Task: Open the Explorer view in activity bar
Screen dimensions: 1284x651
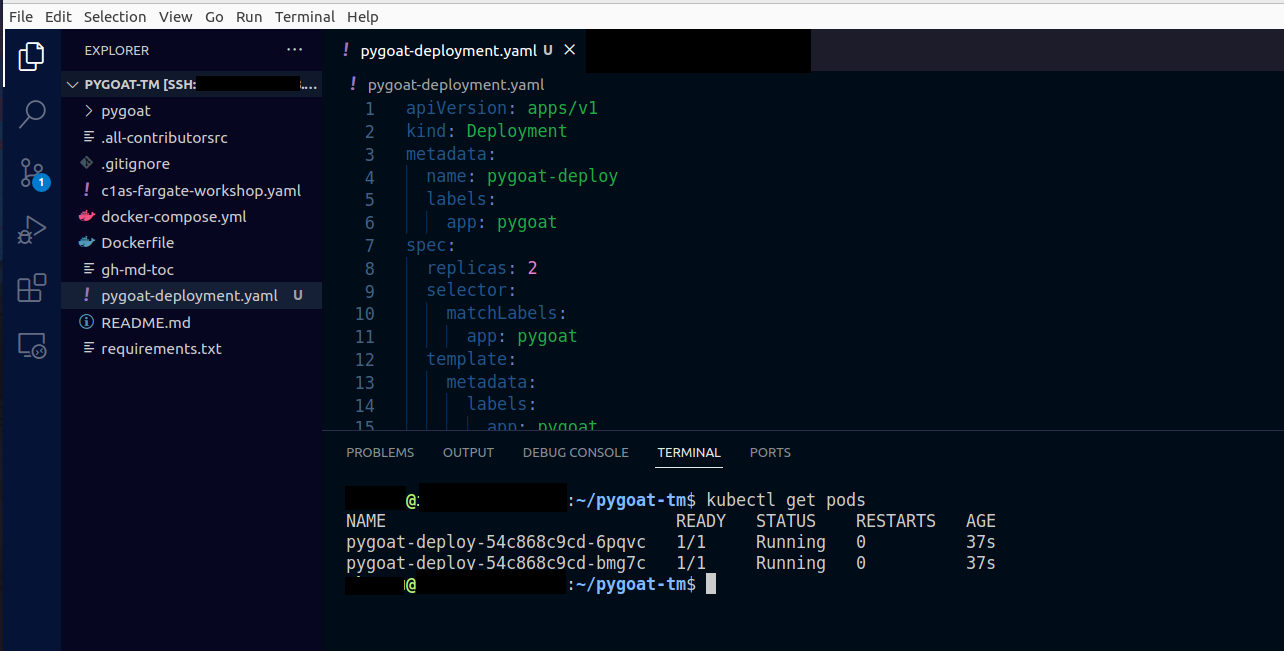Action: (x=32, y=56)
